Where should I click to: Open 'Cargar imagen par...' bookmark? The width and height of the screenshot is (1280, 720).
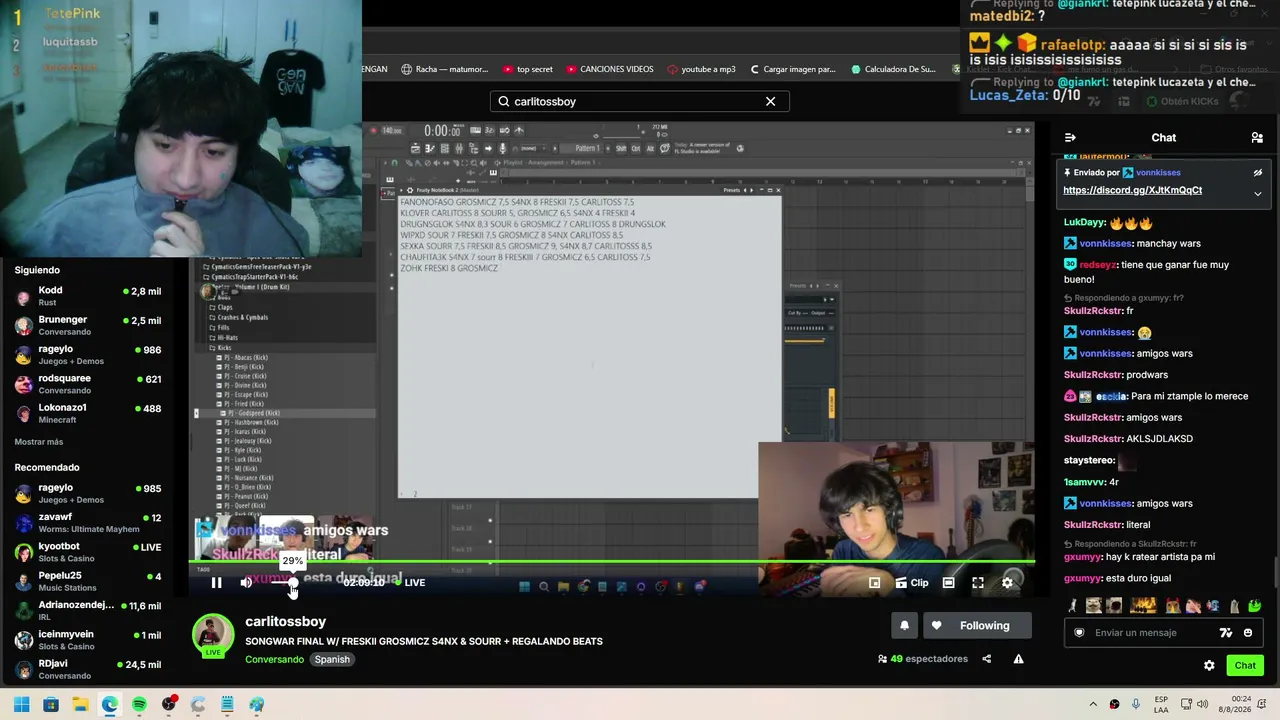point(792,69)
